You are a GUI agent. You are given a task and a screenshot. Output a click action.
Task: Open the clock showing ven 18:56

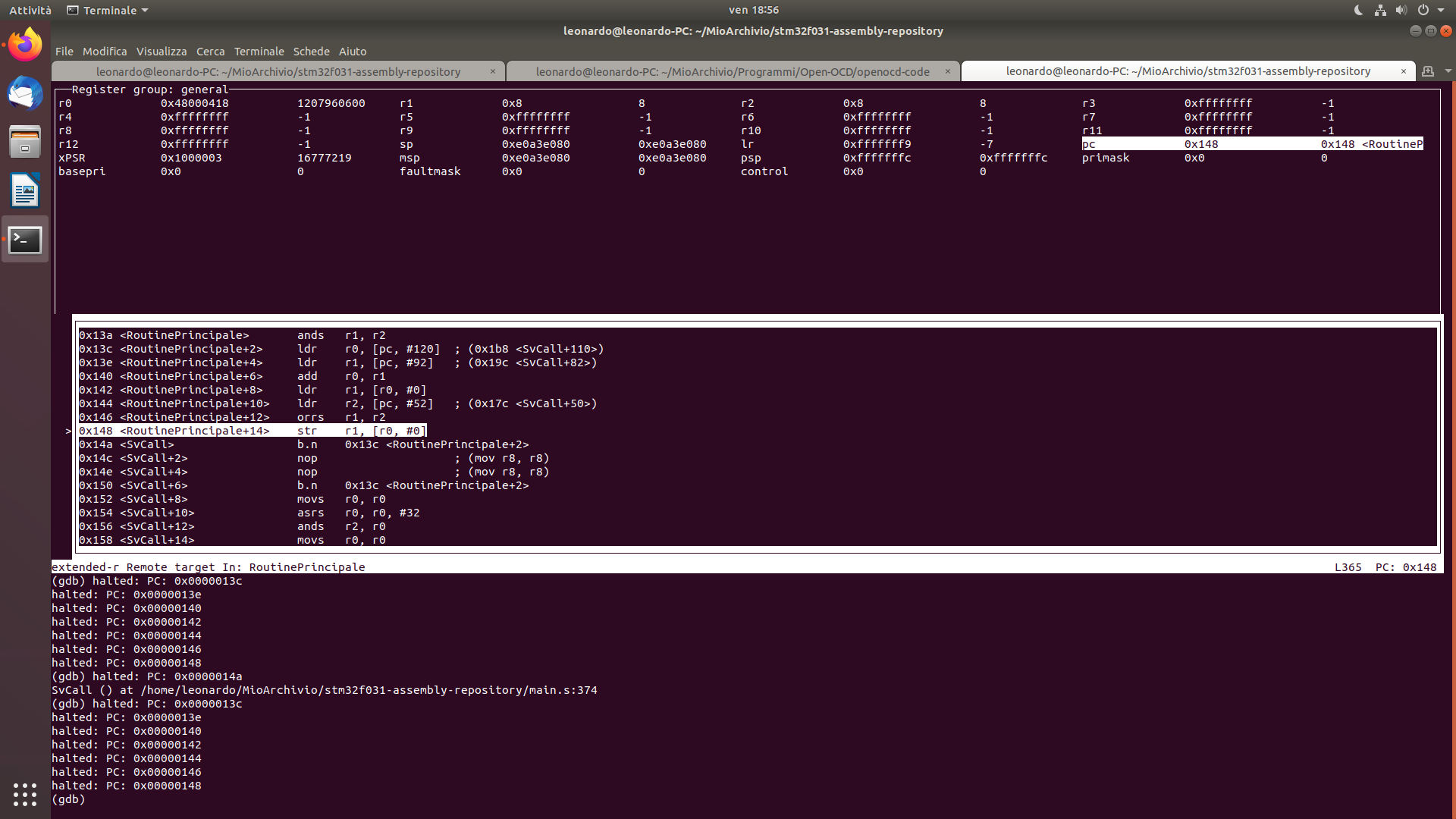click(753, 10)
